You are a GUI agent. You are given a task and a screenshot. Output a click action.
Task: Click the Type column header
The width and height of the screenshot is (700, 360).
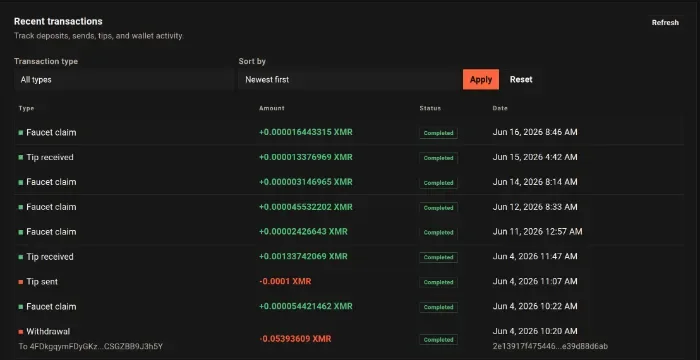point(26,108)
